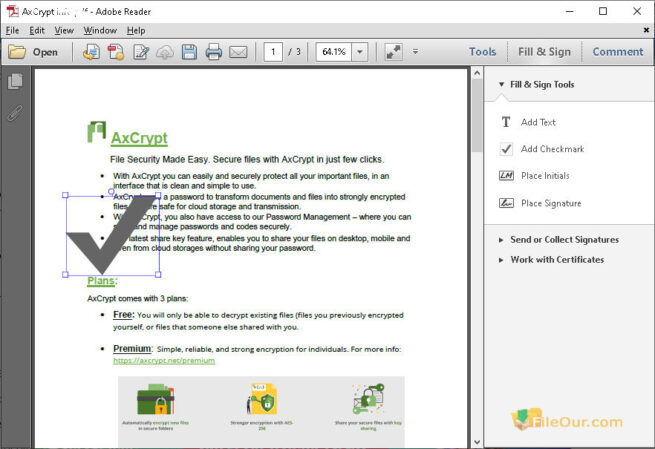Select the Place Initials tool icon
655x449 pixels.
coord(506,175)
